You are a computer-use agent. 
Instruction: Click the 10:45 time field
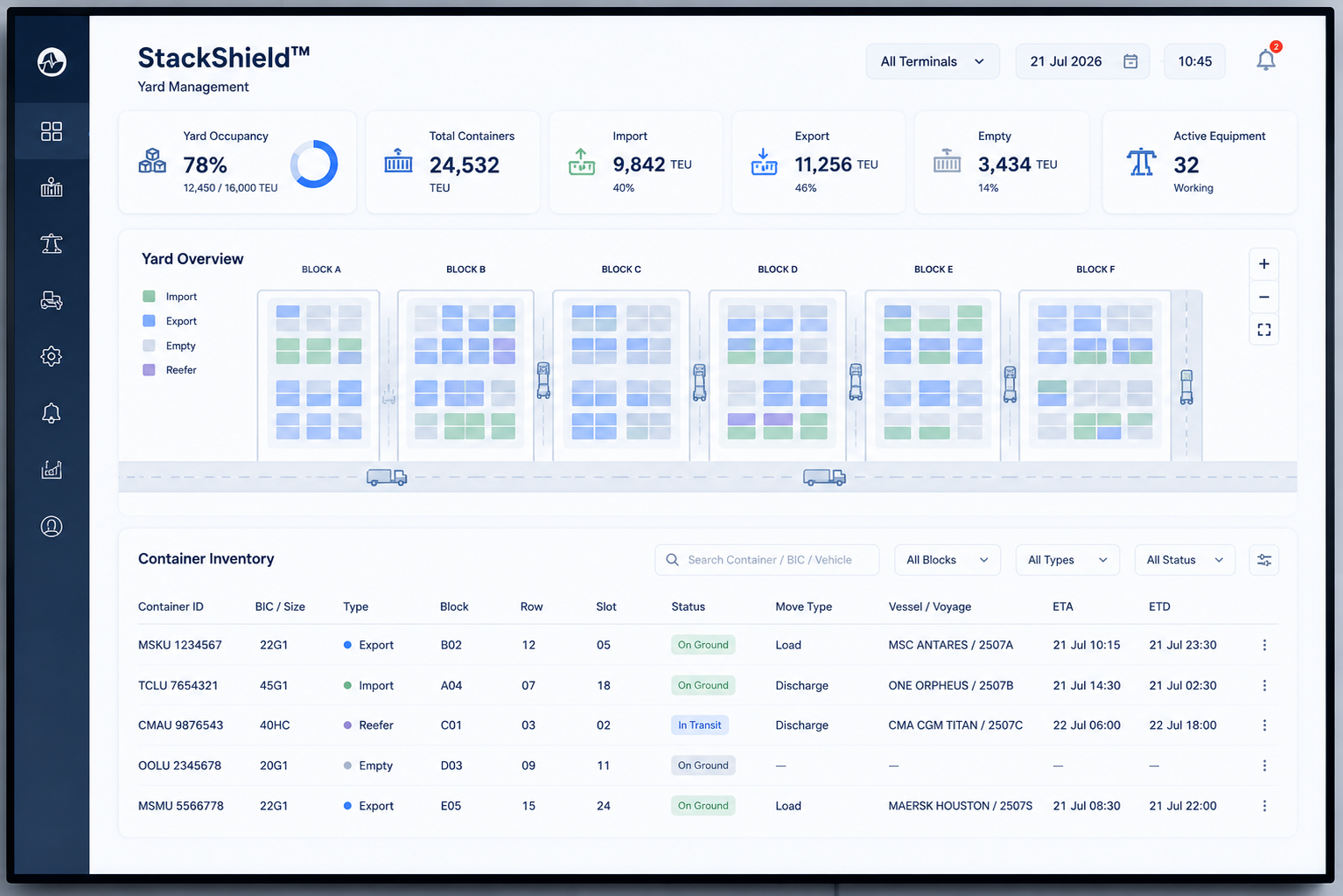[x=1194, y=61]
